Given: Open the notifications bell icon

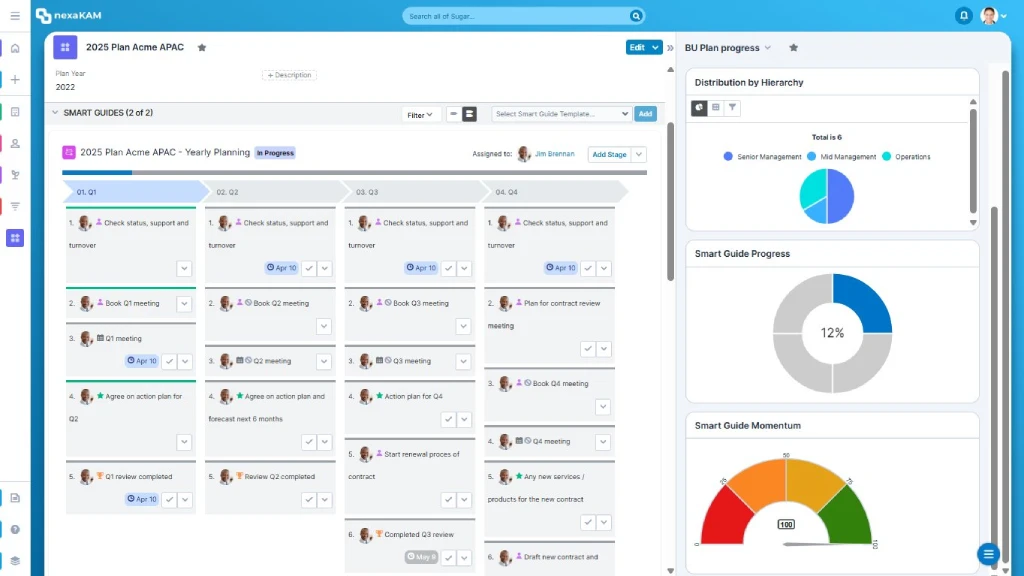Looking at the screenshot, I should point(963,15).
